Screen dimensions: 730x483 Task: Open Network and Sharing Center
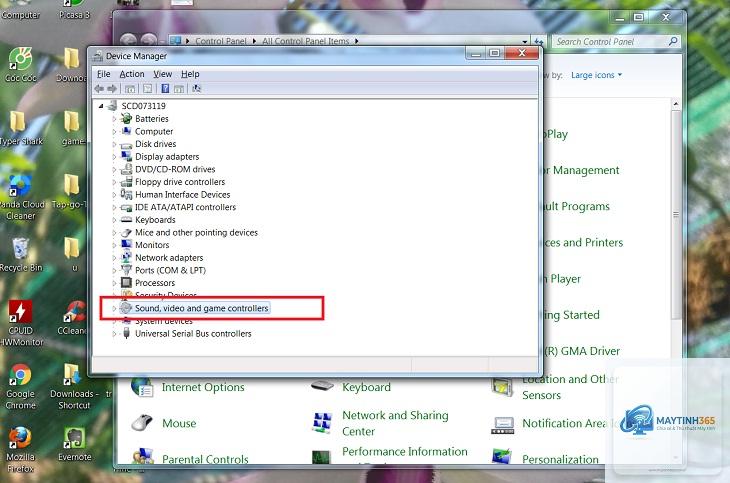395,423
